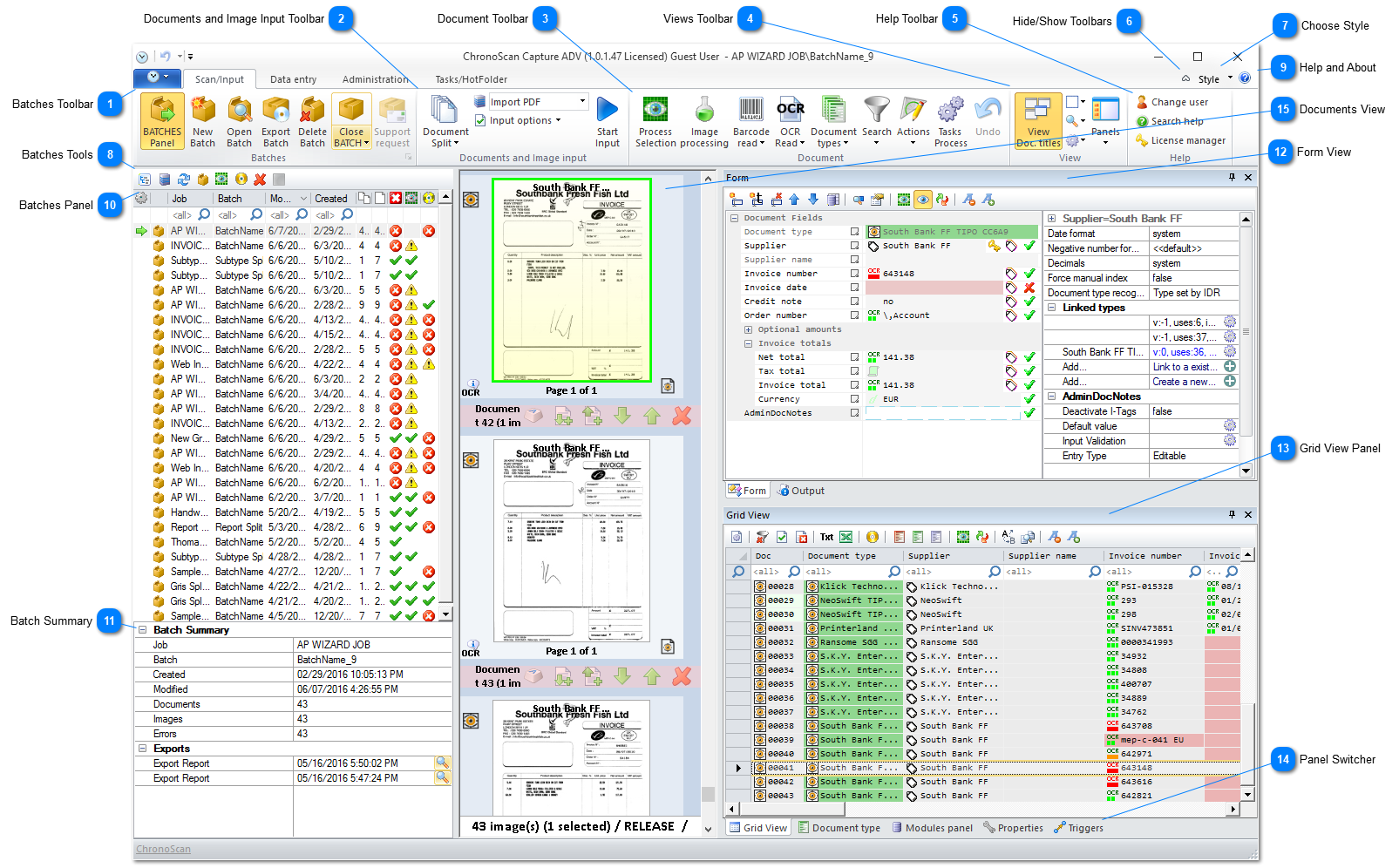Toggle checkbox next to Invoice number field
1399x868 pixels.
(854, 274)
